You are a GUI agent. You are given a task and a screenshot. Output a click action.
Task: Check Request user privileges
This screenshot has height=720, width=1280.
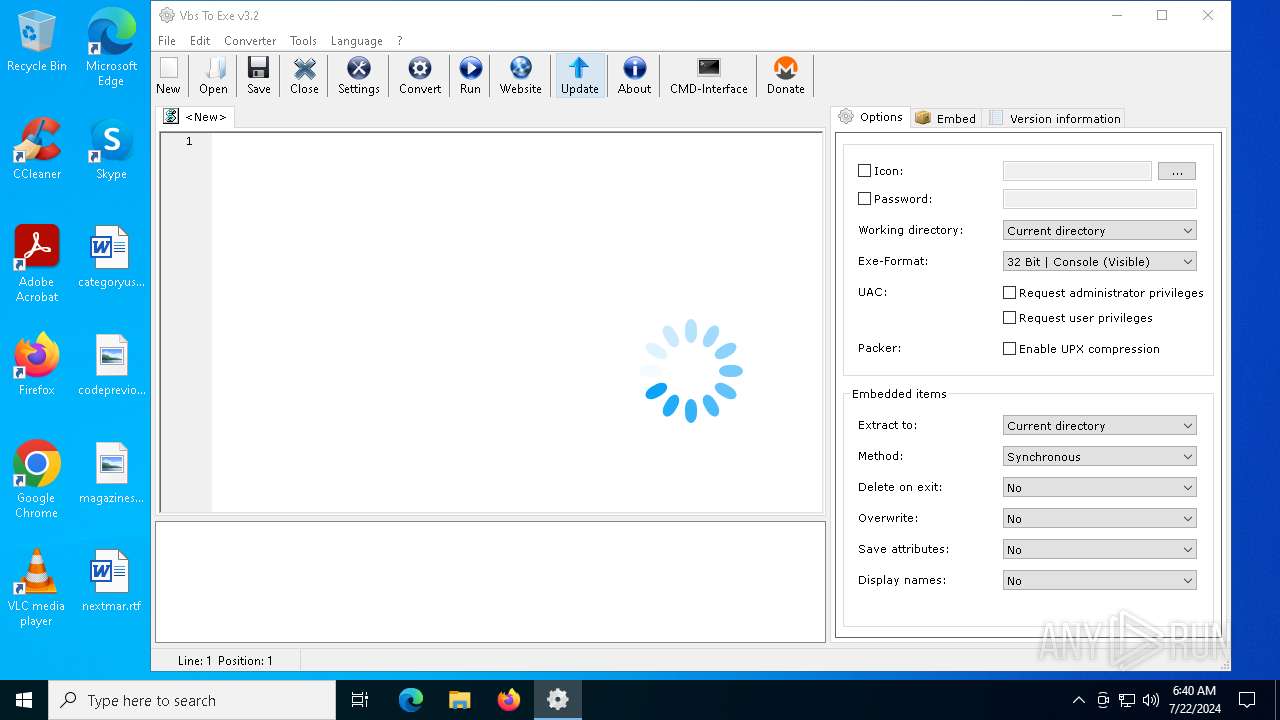[x=1010, y=318]
